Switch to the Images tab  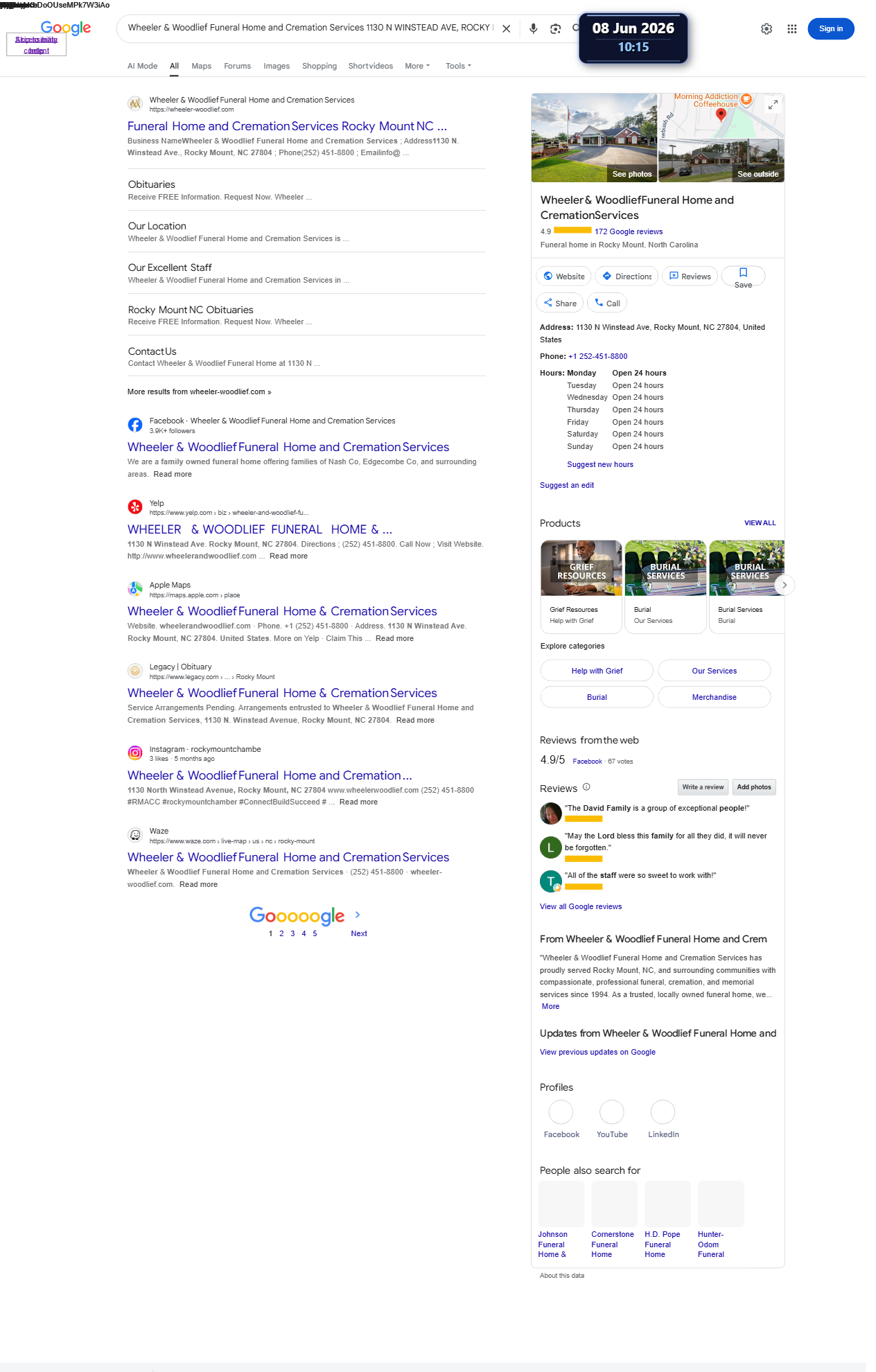[277, 66]
